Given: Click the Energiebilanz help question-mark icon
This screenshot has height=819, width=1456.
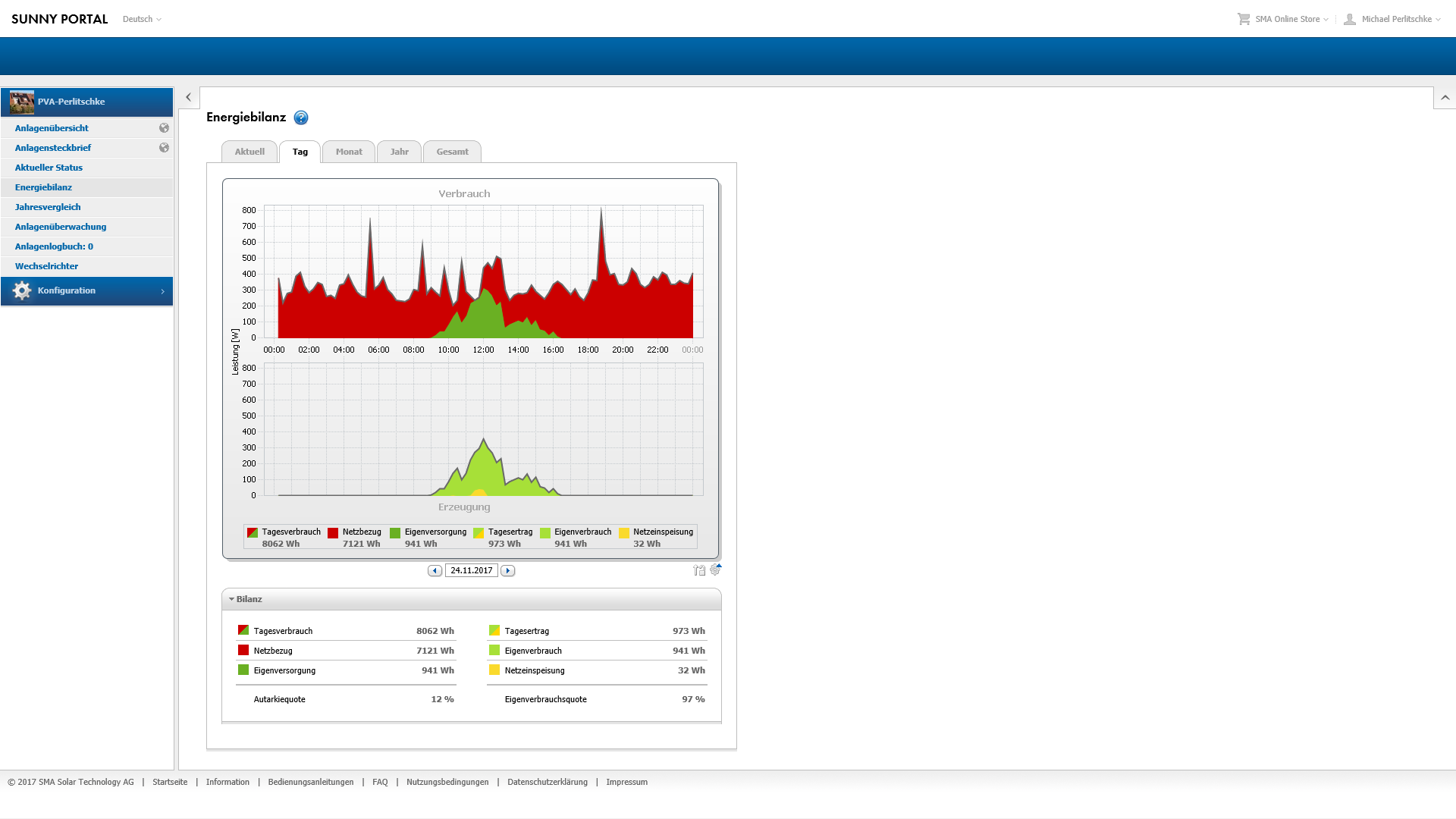Looking at the screenshot, I should point(301,118).
